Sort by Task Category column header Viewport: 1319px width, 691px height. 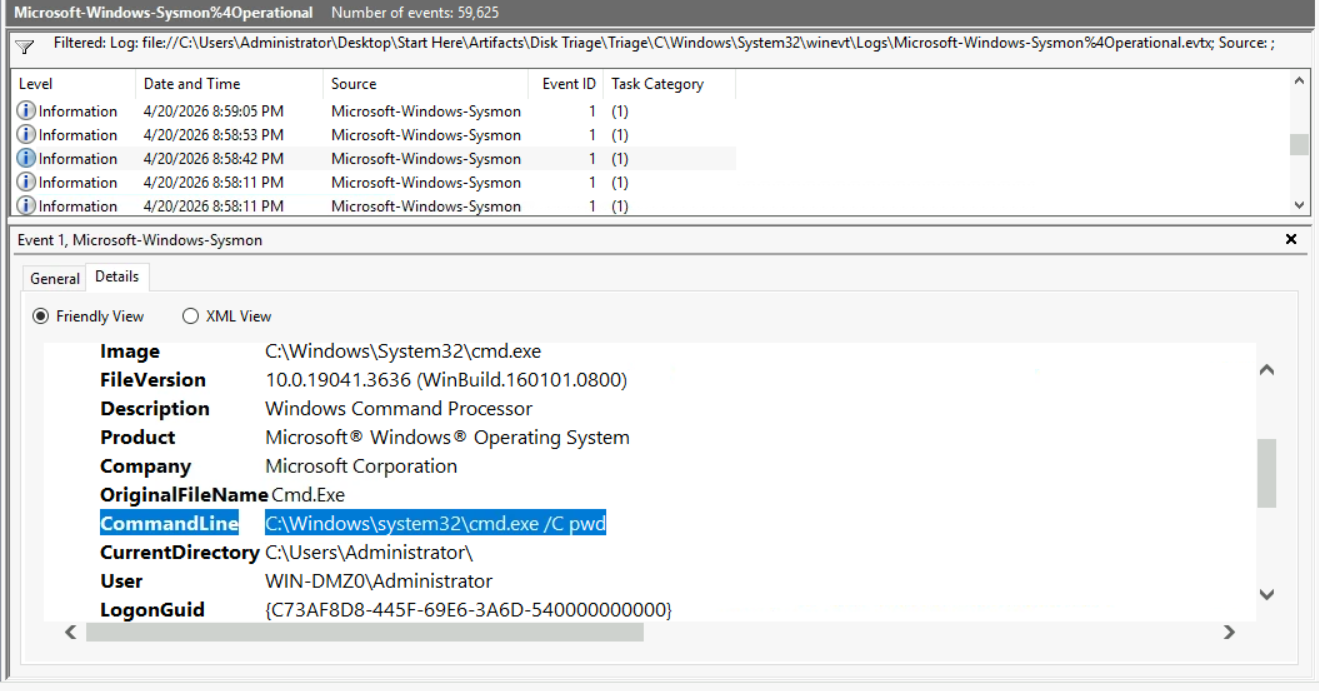tap(670, 84)
